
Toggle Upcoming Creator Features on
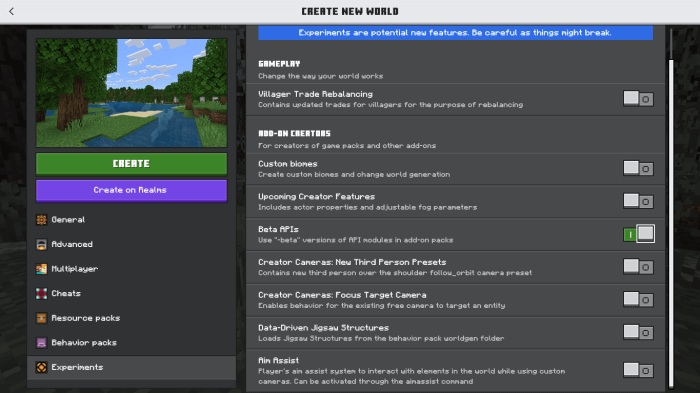638,201
